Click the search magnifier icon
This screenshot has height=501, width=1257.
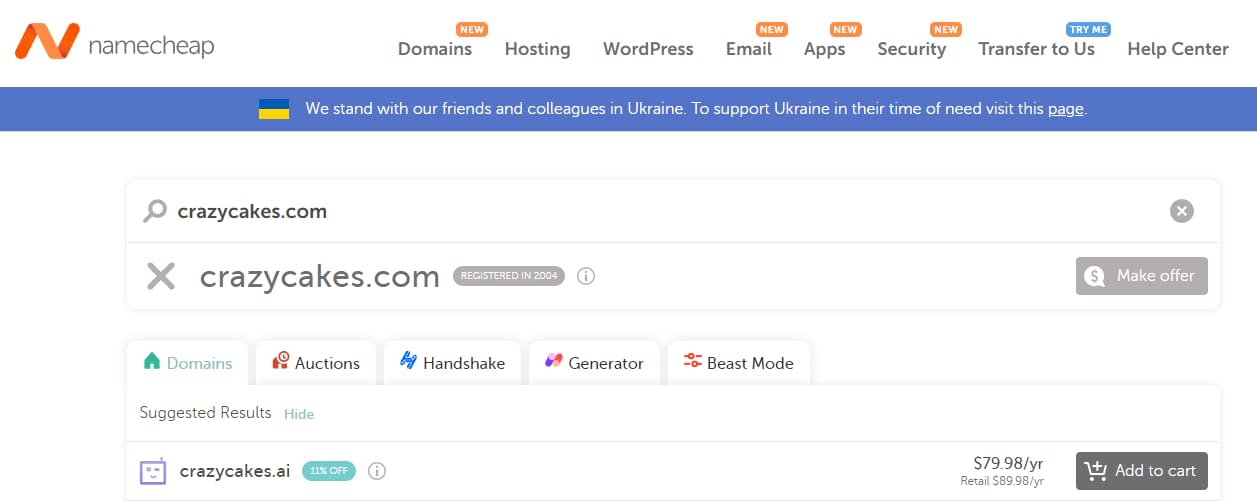click(x=155, y=211)
